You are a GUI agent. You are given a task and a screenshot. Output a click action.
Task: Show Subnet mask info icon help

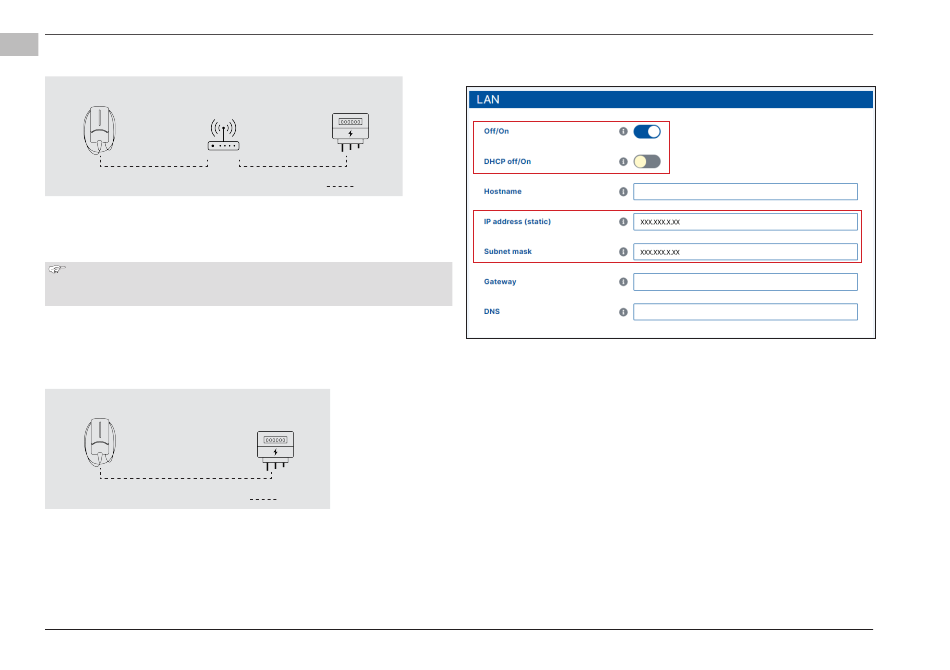pyautogui.click(x=623, y=252)
